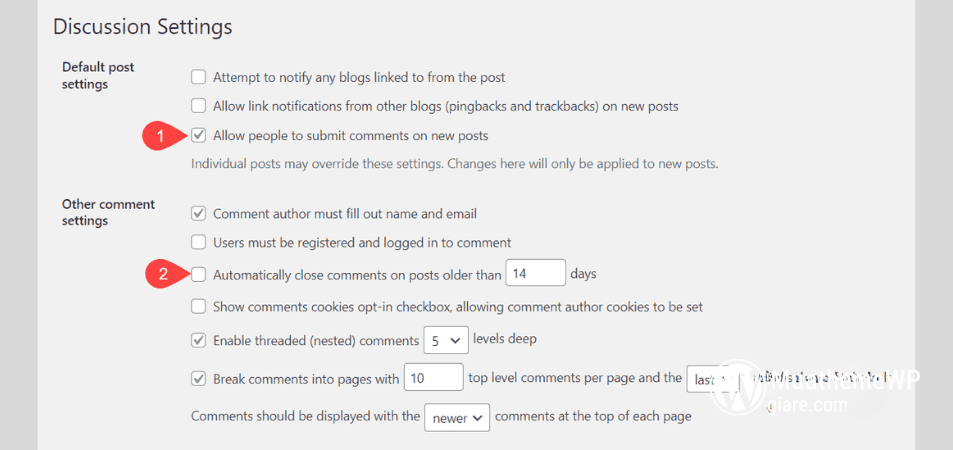This screenshot has width=953, height=450.
Task: Click the days field showing 14
Action: coord(535,273)
